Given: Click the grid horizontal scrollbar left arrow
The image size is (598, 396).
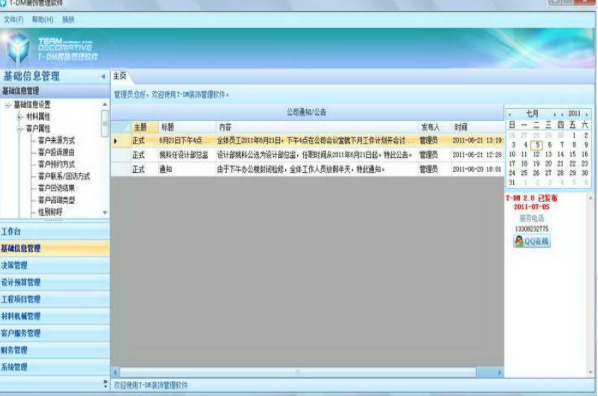Looking at the screenshot, I should click(116, 372).
